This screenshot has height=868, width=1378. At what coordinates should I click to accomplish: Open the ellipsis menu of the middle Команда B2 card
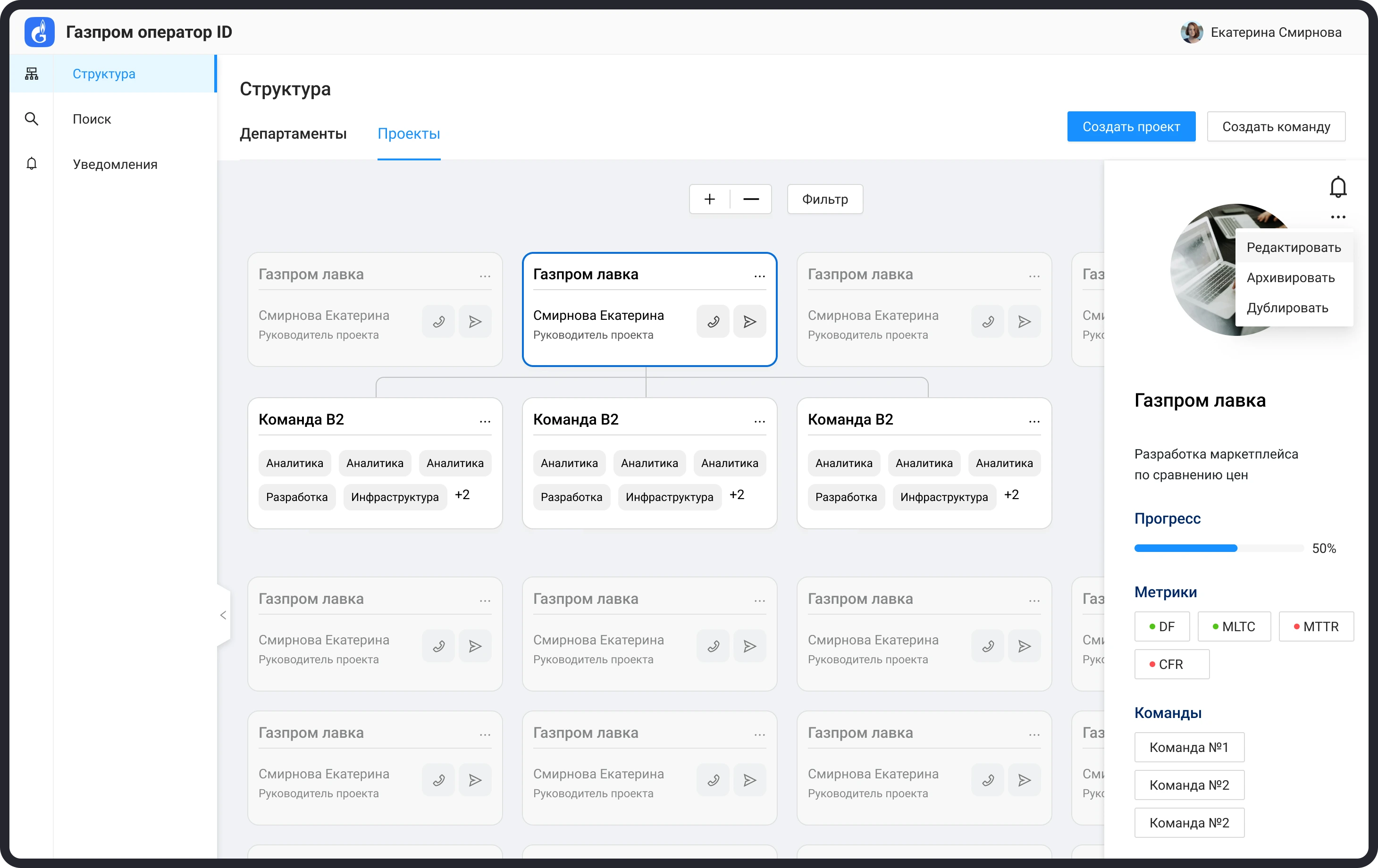click(759, 422)
